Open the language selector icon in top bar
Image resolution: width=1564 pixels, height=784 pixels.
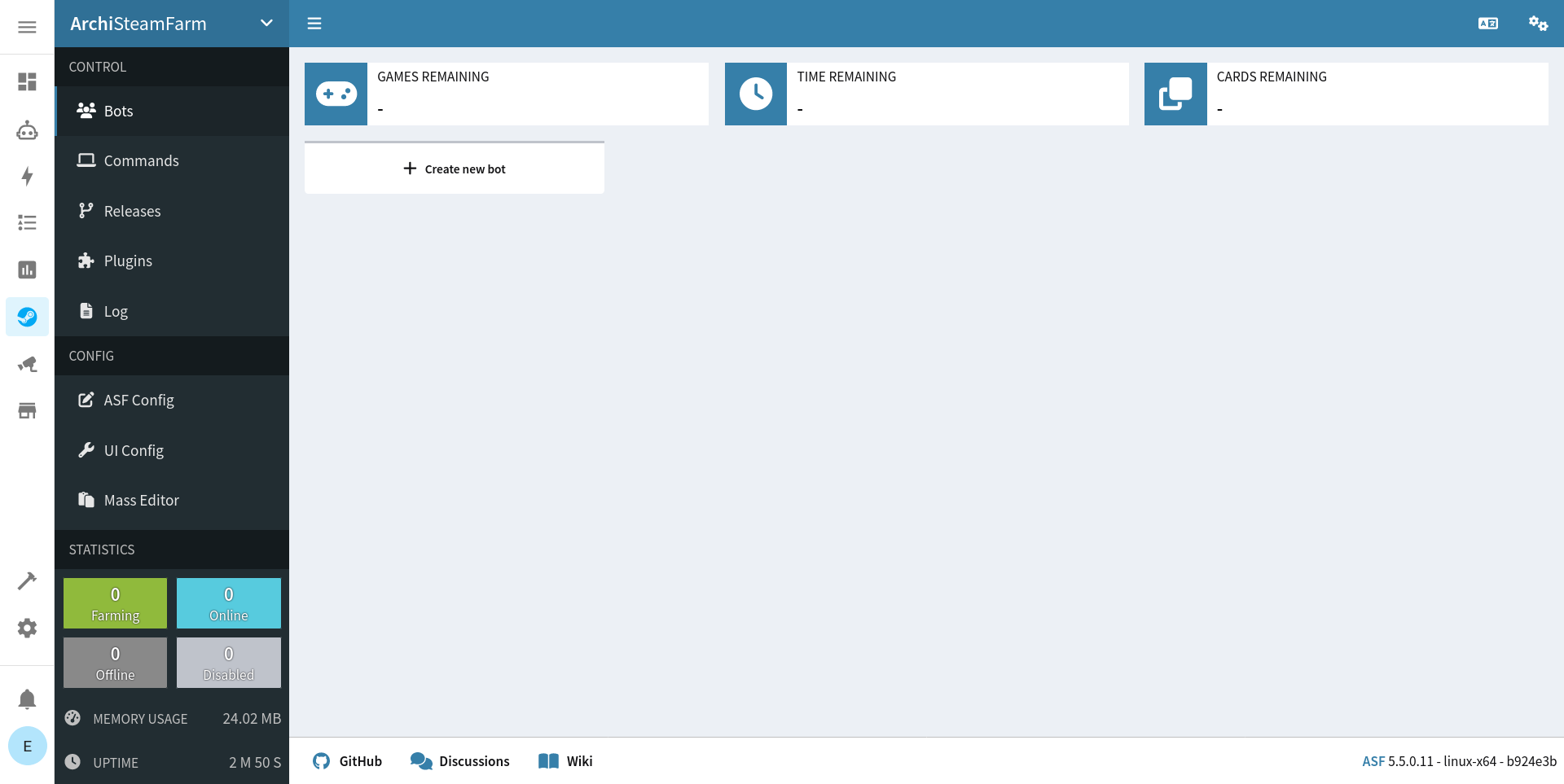1488,24
